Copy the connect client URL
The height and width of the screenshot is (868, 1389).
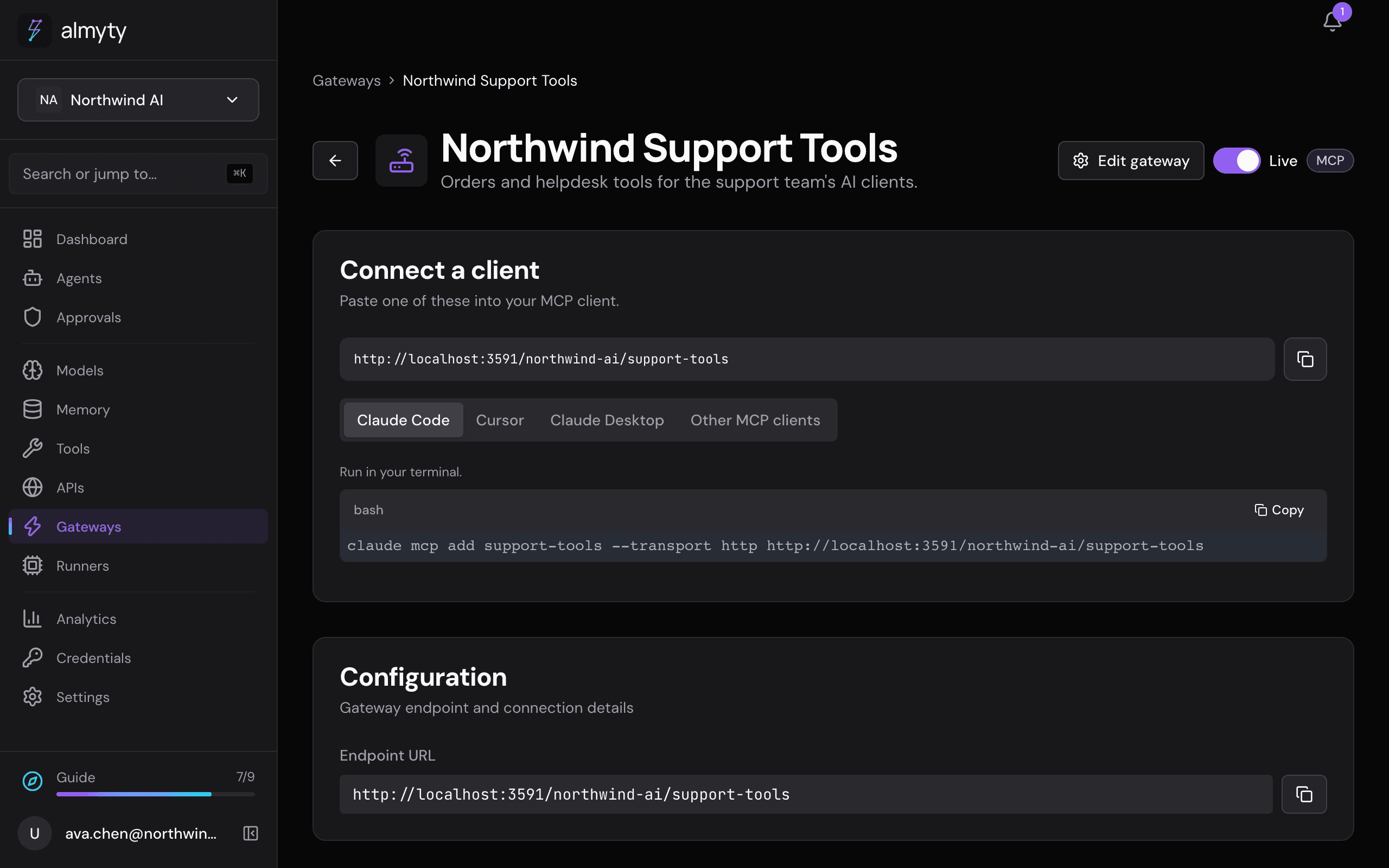[1304, 359]
